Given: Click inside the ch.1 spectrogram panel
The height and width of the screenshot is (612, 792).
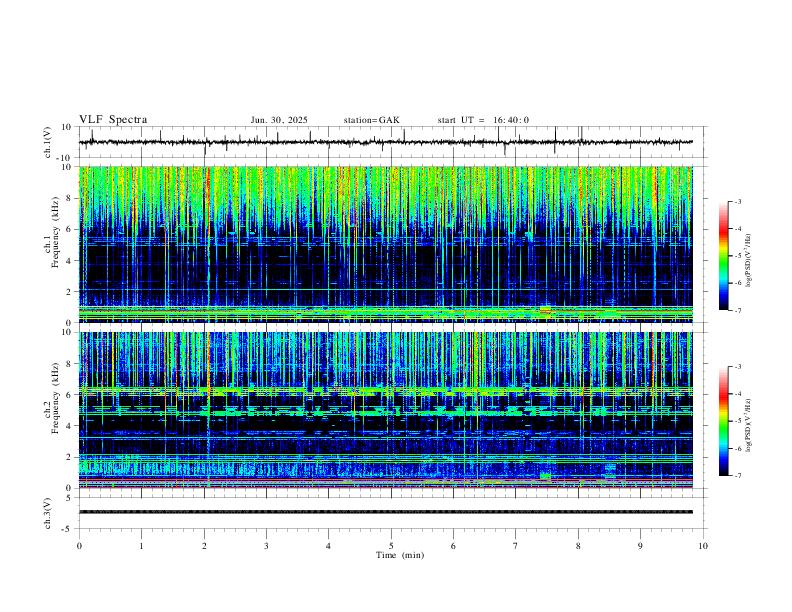Looking at the screenshot, I should [386, 244].
